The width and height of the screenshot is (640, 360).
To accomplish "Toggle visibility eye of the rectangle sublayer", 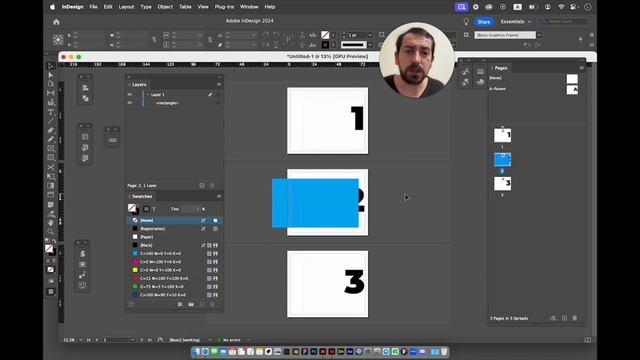I will click(x=130, y=103).
